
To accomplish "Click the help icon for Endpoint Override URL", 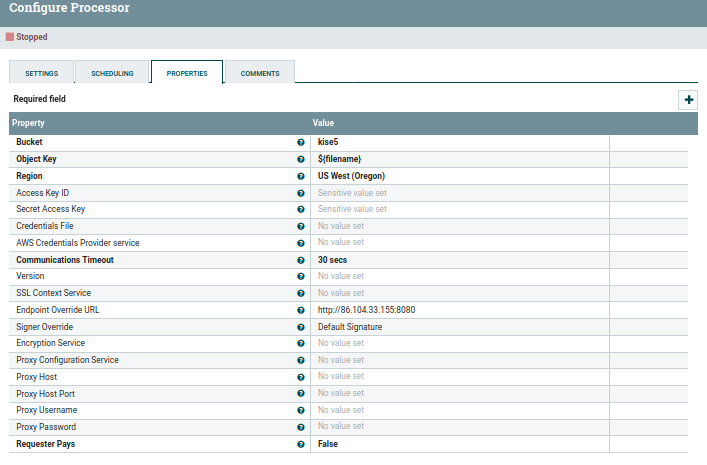I will (301, 310).
